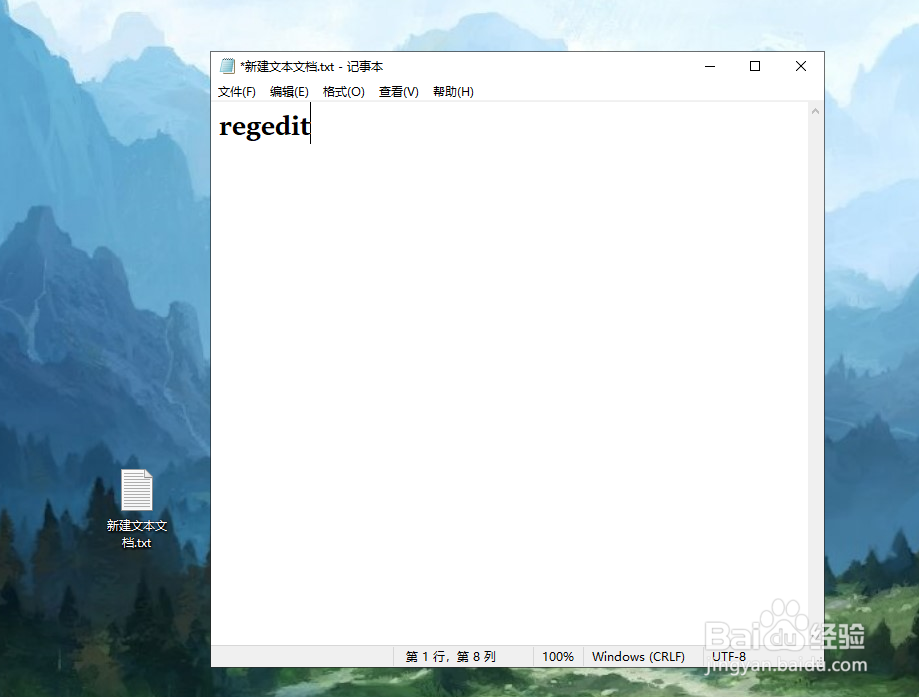Image resolution: width=919 pixels, height=697 pixels.
Task: Place the cursor after the word regedit
Action: [311, 127]
